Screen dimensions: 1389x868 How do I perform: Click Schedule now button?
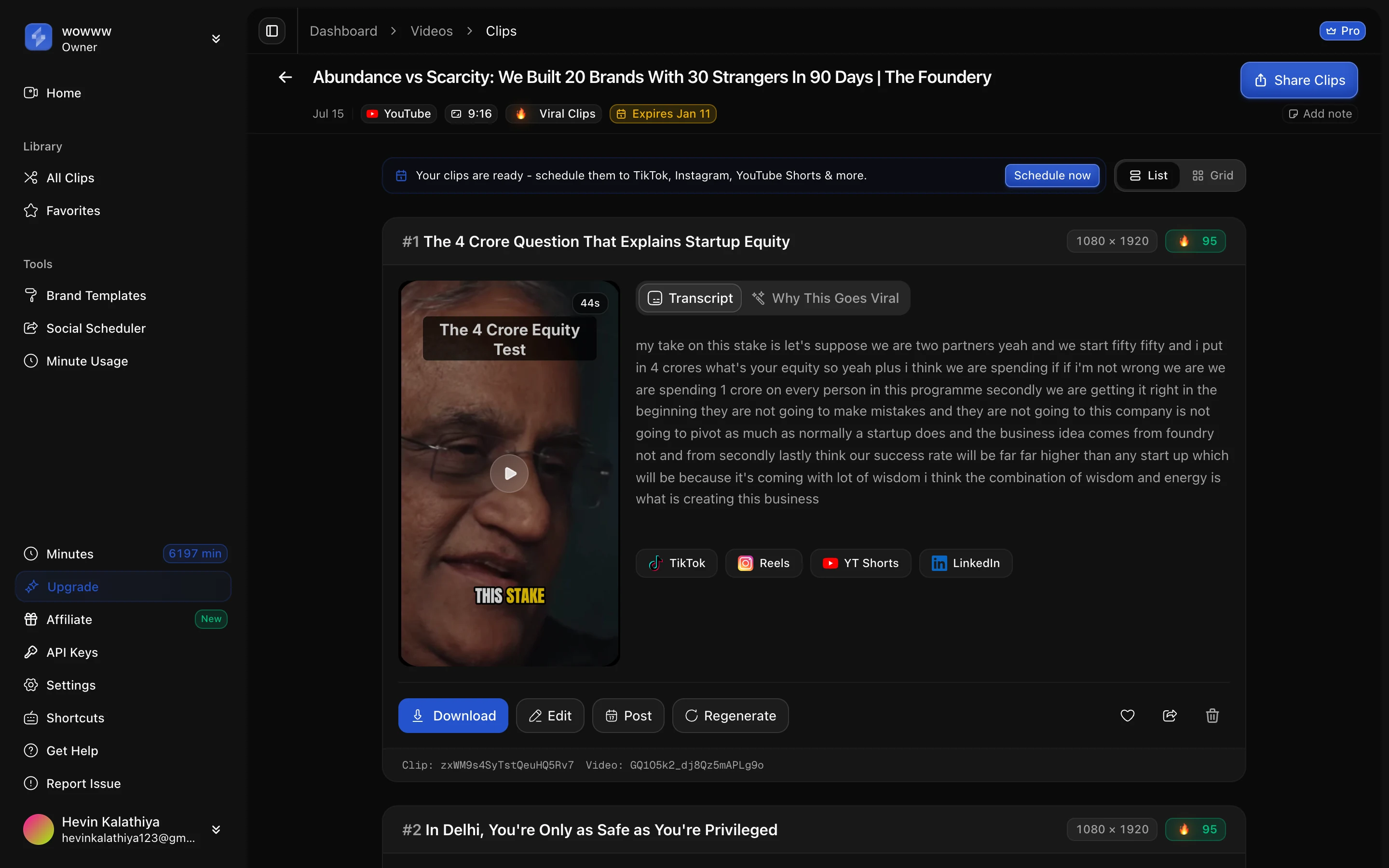pos(1051,176)
